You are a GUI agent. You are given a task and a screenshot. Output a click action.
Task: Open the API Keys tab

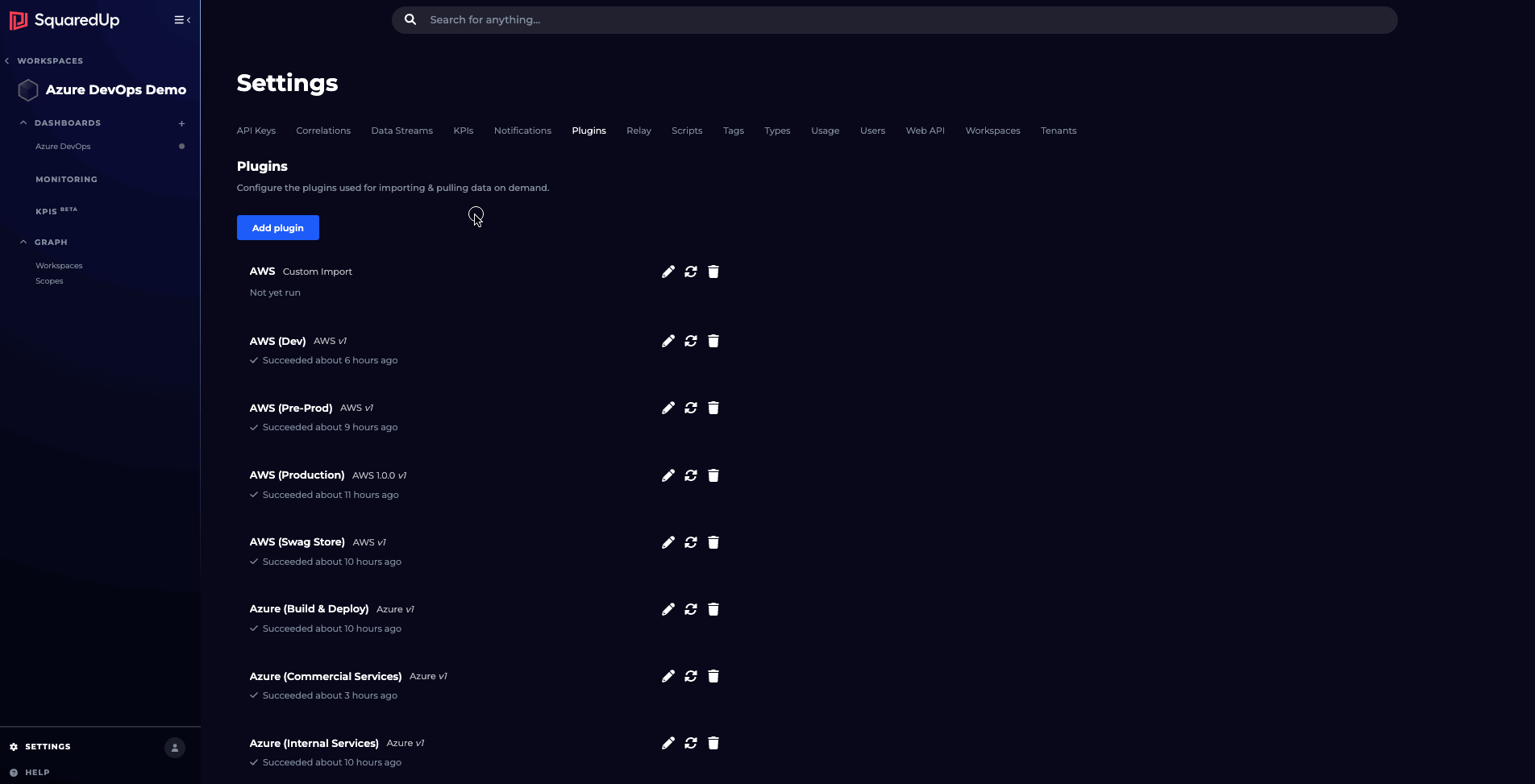tap(256, 131)
